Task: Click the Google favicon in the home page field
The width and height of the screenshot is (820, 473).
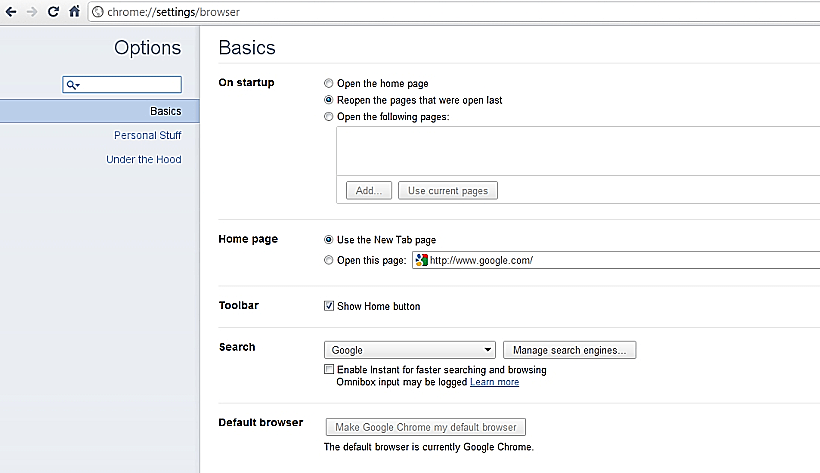Action: click(422, 260)
